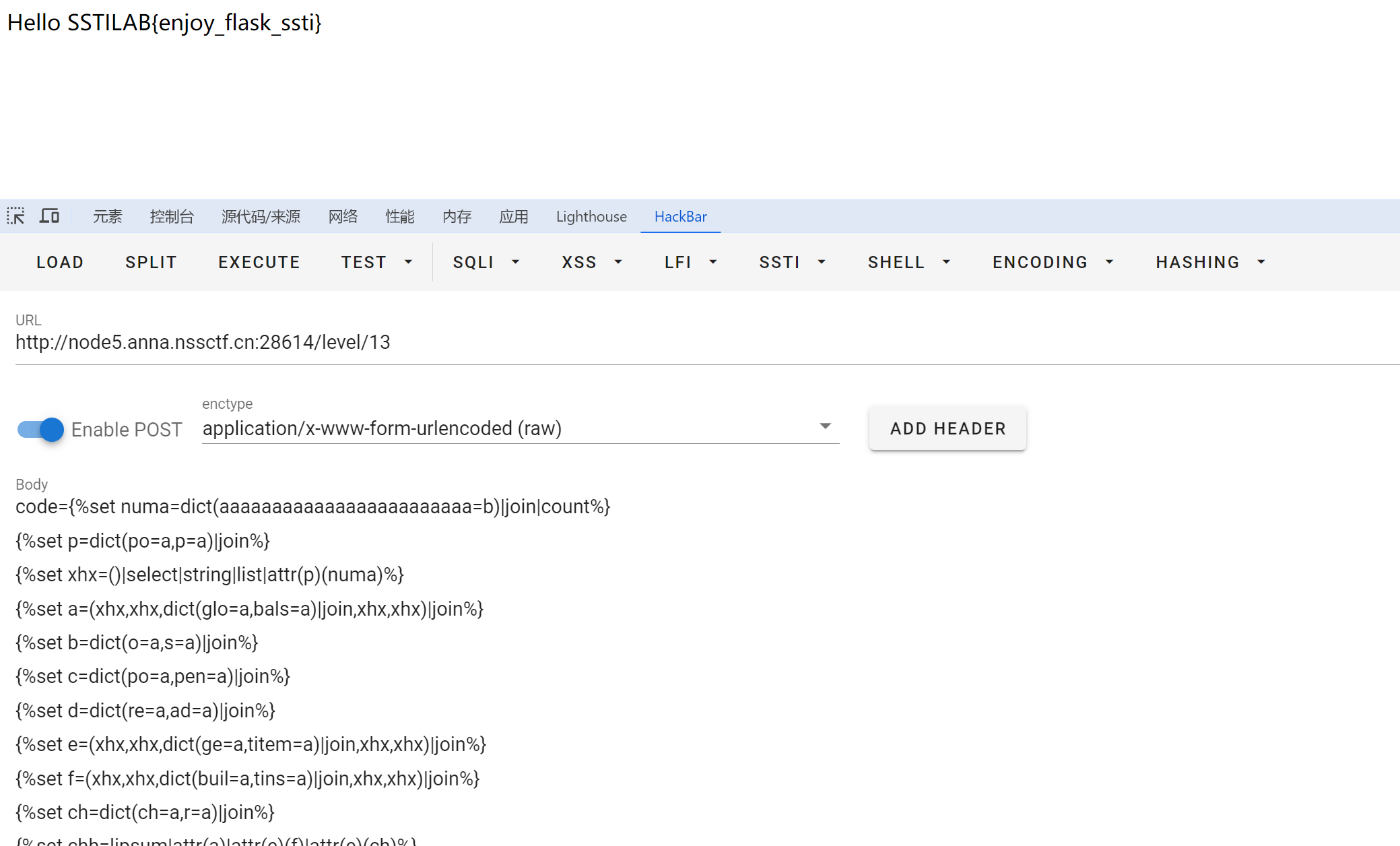Click the line starting '{%set xhx=()|select'

pyautogui.click(x=209, y=575)
